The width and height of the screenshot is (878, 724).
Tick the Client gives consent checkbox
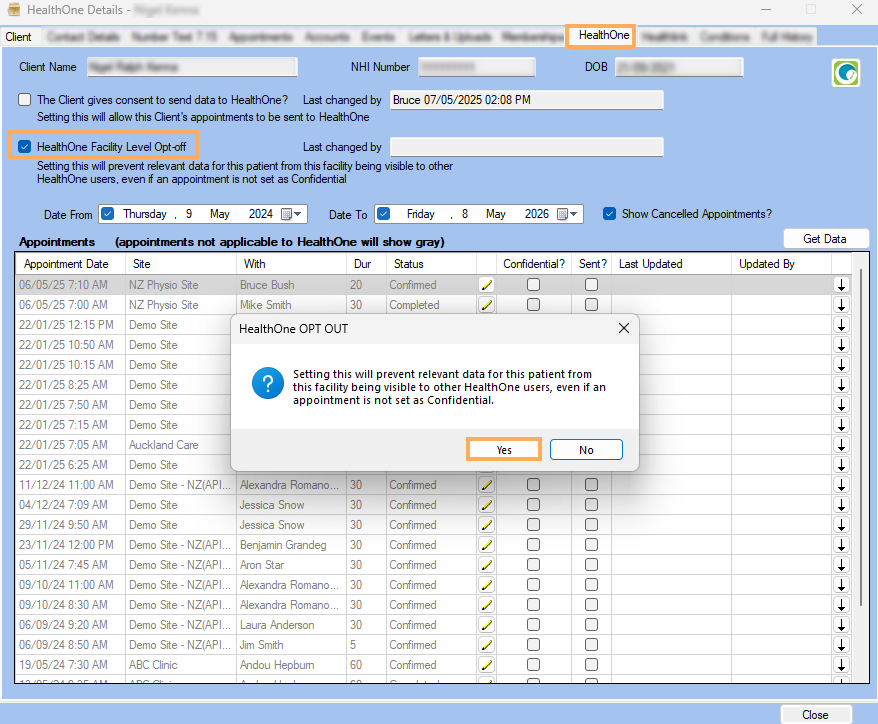pyautogui.click(x=24, y=100)
